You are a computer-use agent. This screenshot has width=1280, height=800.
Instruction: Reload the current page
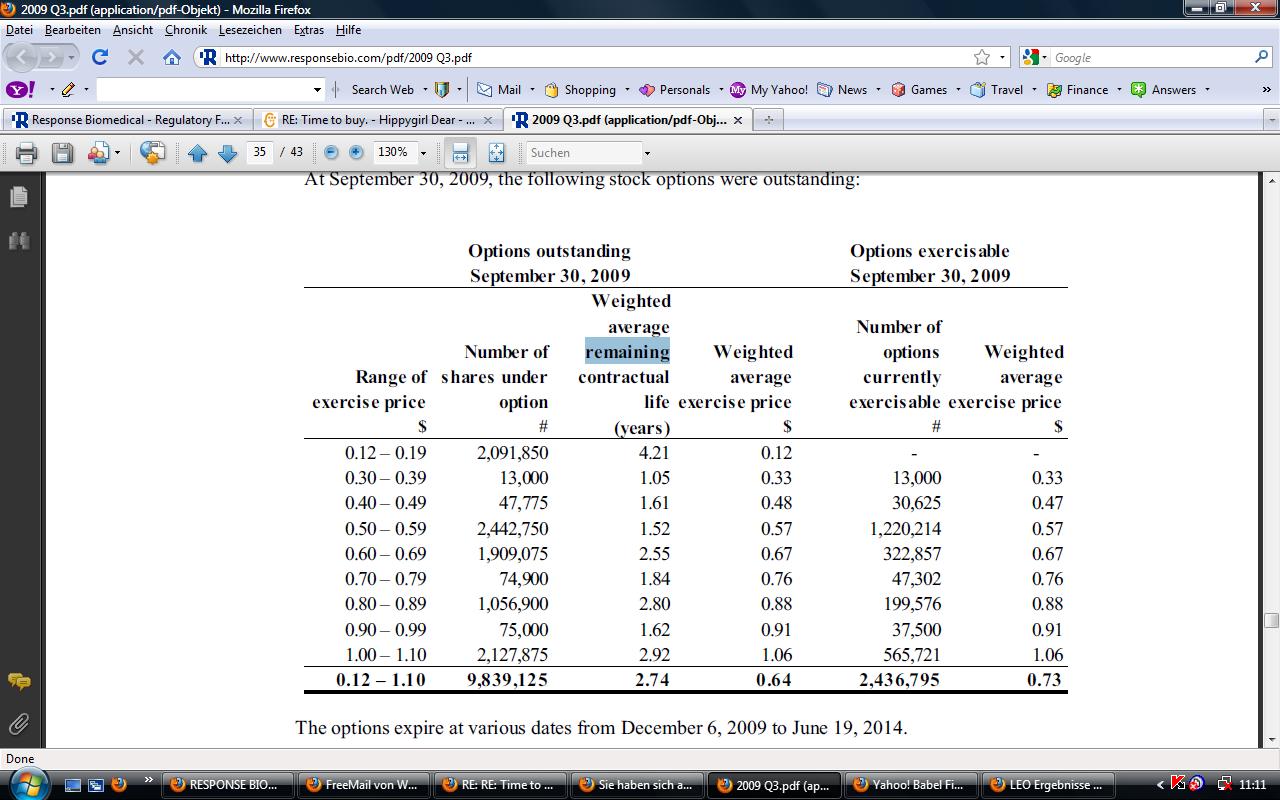[100, 57]
